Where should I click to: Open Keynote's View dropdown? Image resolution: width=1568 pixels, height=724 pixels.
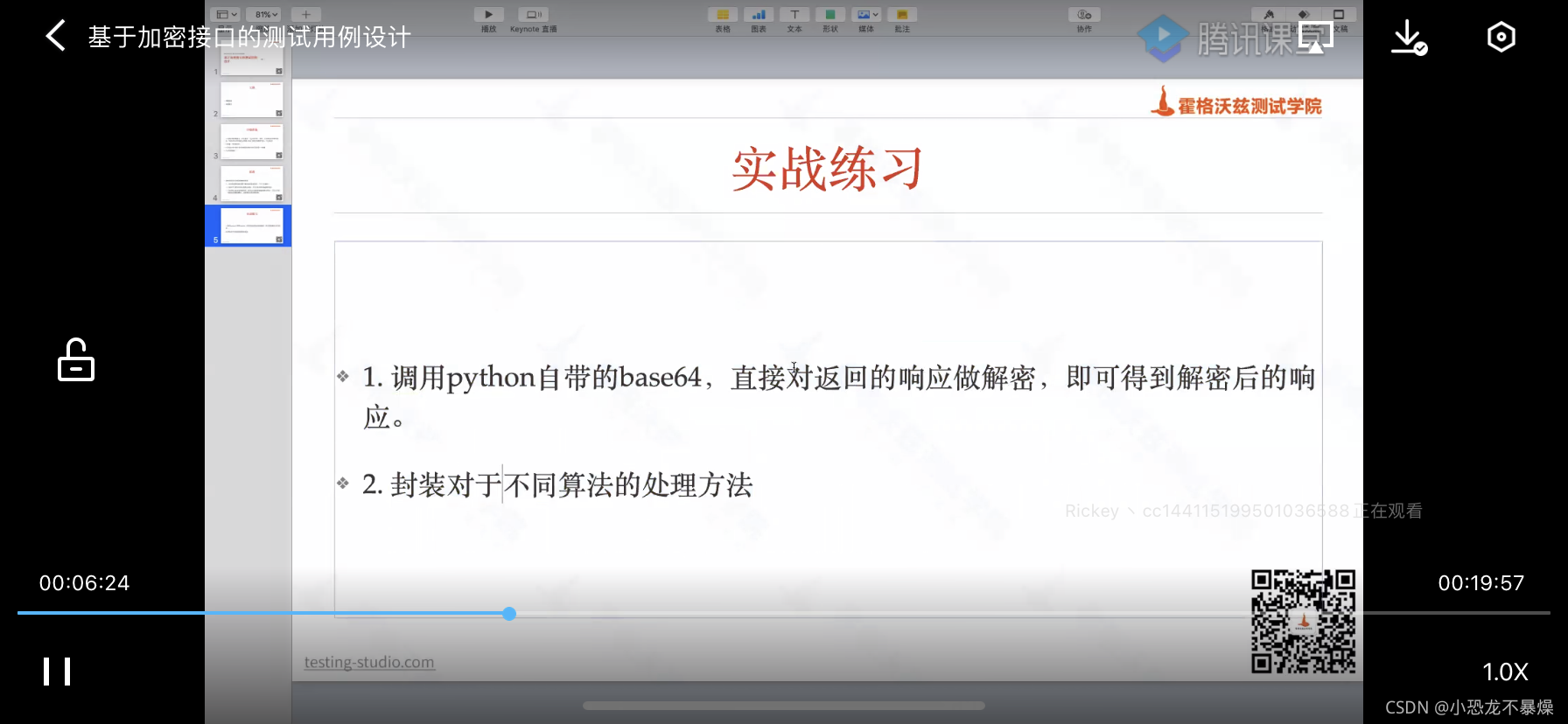coord(227,15)
